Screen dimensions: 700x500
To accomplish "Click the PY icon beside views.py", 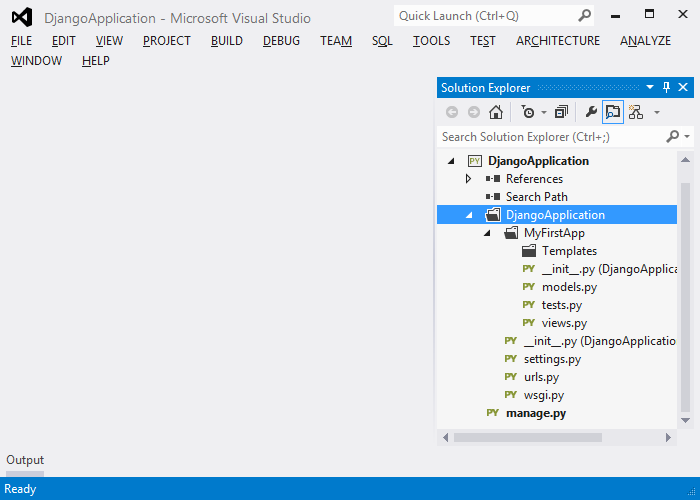I will (529, 322).
